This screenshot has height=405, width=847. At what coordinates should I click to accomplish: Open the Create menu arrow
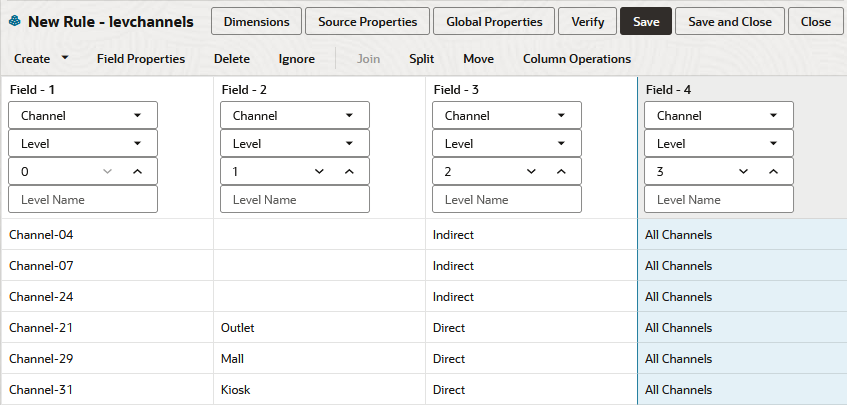point(65,58)
